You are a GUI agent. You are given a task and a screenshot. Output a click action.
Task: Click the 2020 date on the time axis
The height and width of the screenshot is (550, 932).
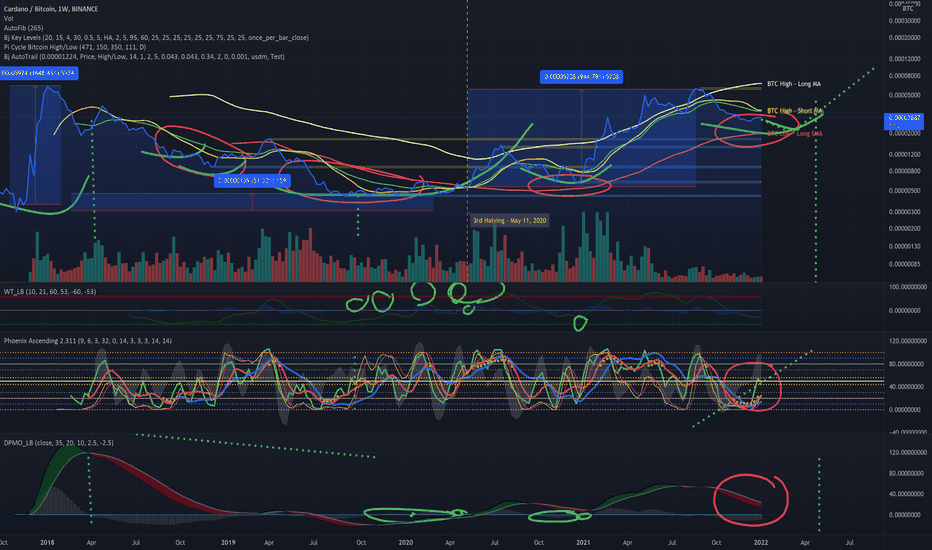click(406, 542)
